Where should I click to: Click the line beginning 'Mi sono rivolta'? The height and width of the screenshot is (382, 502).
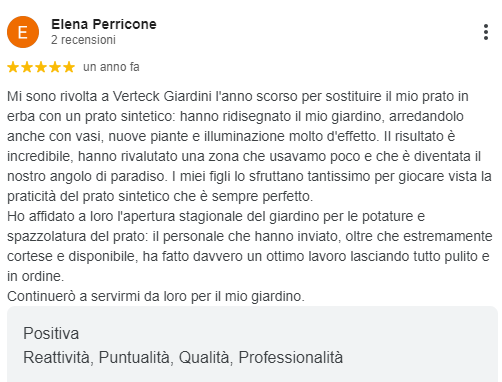point(238,96)
